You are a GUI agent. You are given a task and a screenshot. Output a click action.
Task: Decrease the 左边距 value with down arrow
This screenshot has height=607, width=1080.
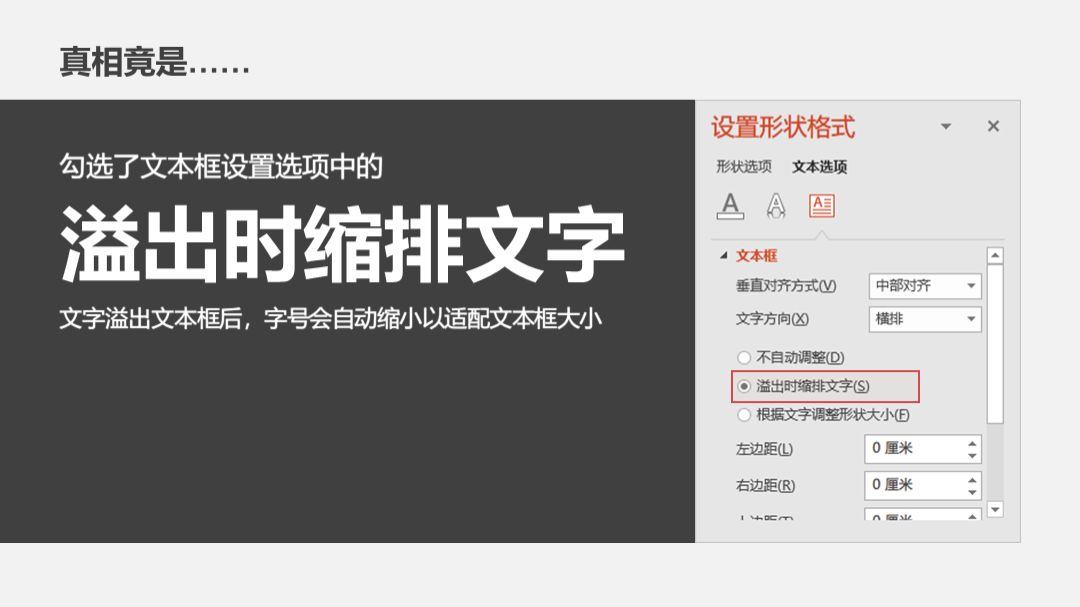972,455
